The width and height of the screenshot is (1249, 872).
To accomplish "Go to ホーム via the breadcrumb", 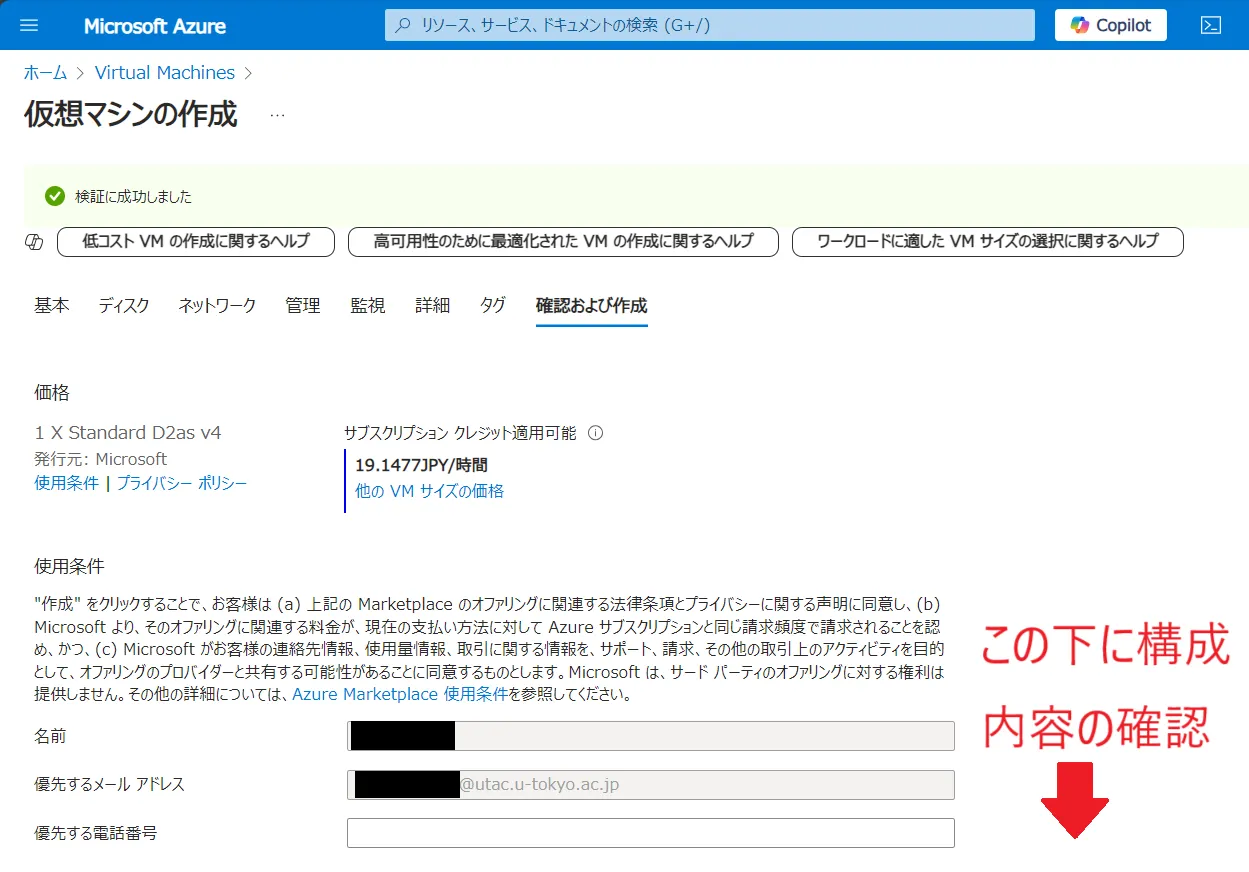I will coord(45,73).
